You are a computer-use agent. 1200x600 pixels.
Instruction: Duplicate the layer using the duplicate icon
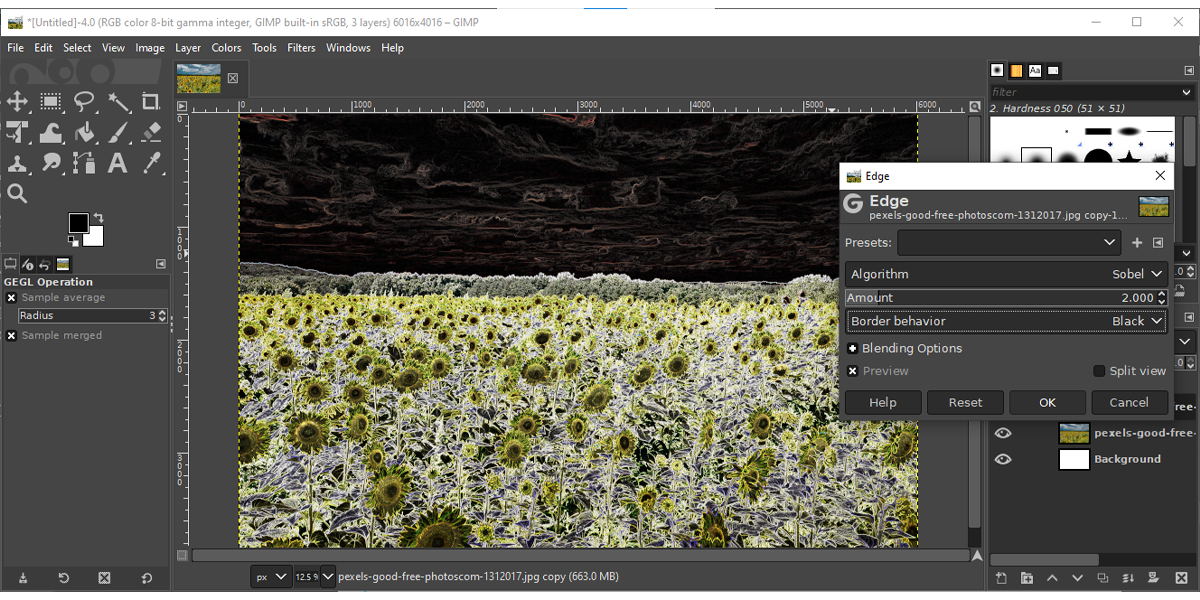tap(1103, 578)
